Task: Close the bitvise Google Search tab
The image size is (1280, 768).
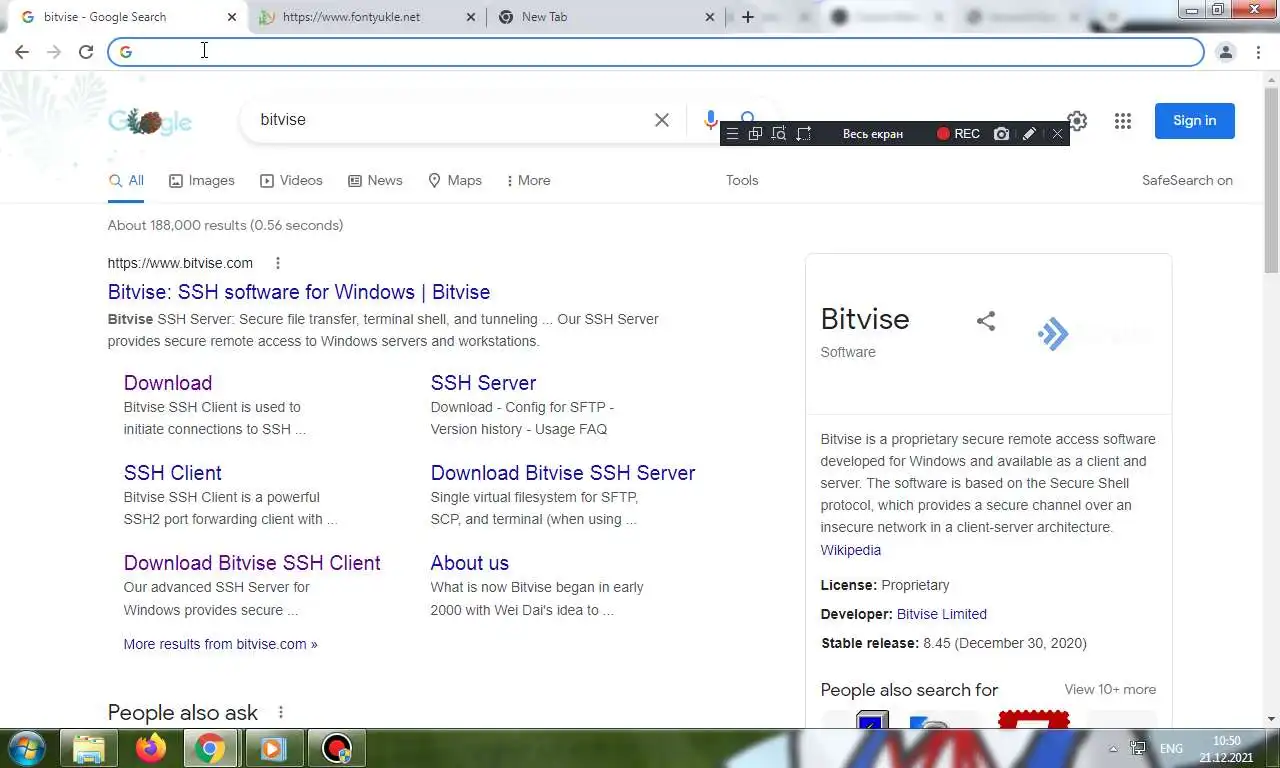Action: pos(232,17)
